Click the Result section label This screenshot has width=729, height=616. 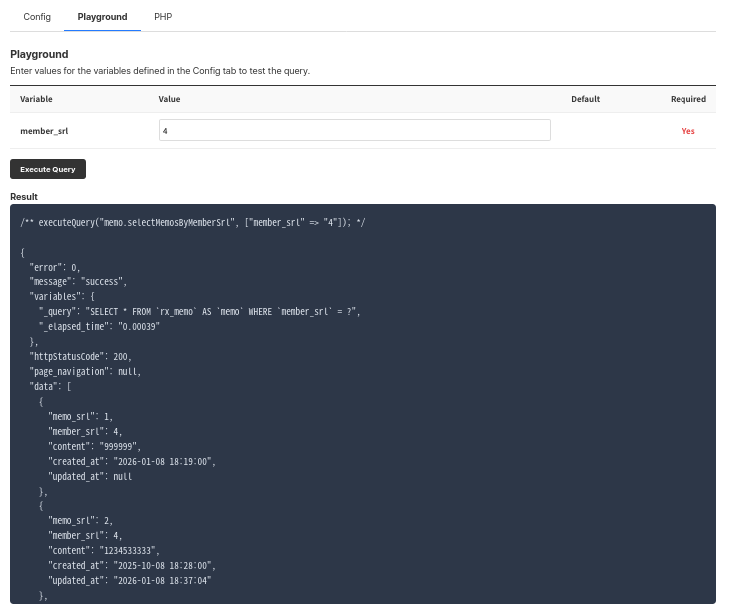[24, 197]
